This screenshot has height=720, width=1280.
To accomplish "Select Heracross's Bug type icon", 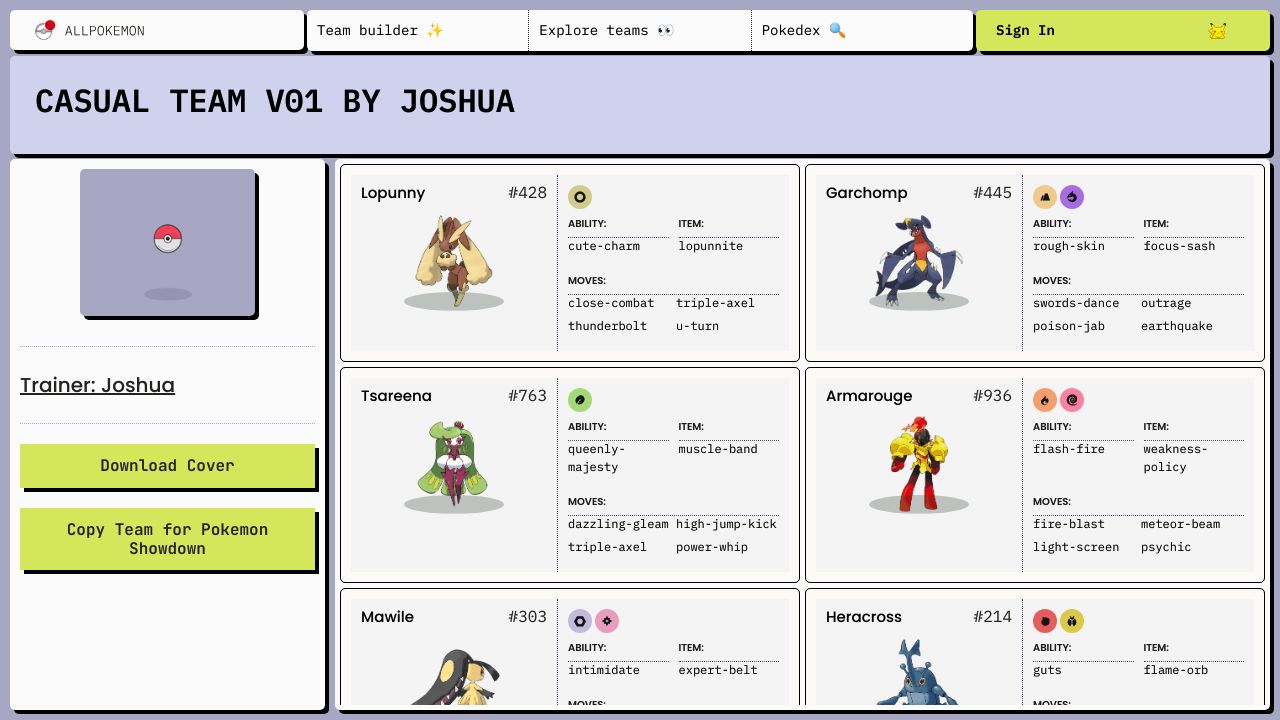I will [x=1072, y=621].
